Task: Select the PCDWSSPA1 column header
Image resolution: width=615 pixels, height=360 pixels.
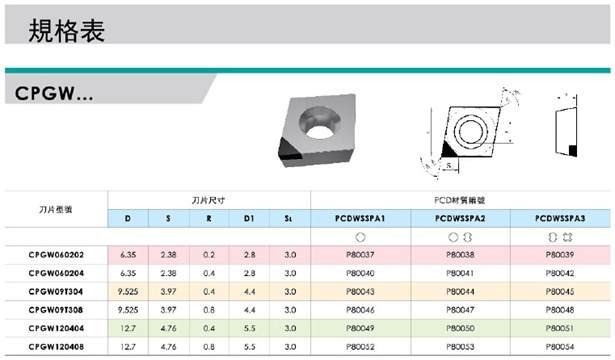Action: click(x=360, y=218)
